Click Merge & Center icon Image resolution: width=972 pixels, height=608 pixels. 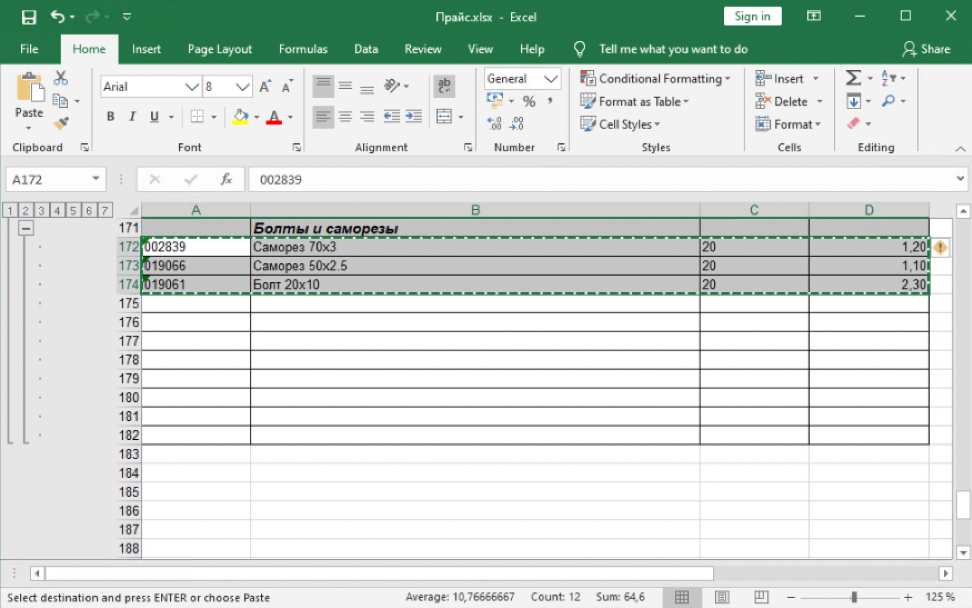pyautogui.click(x=444, y=117)
